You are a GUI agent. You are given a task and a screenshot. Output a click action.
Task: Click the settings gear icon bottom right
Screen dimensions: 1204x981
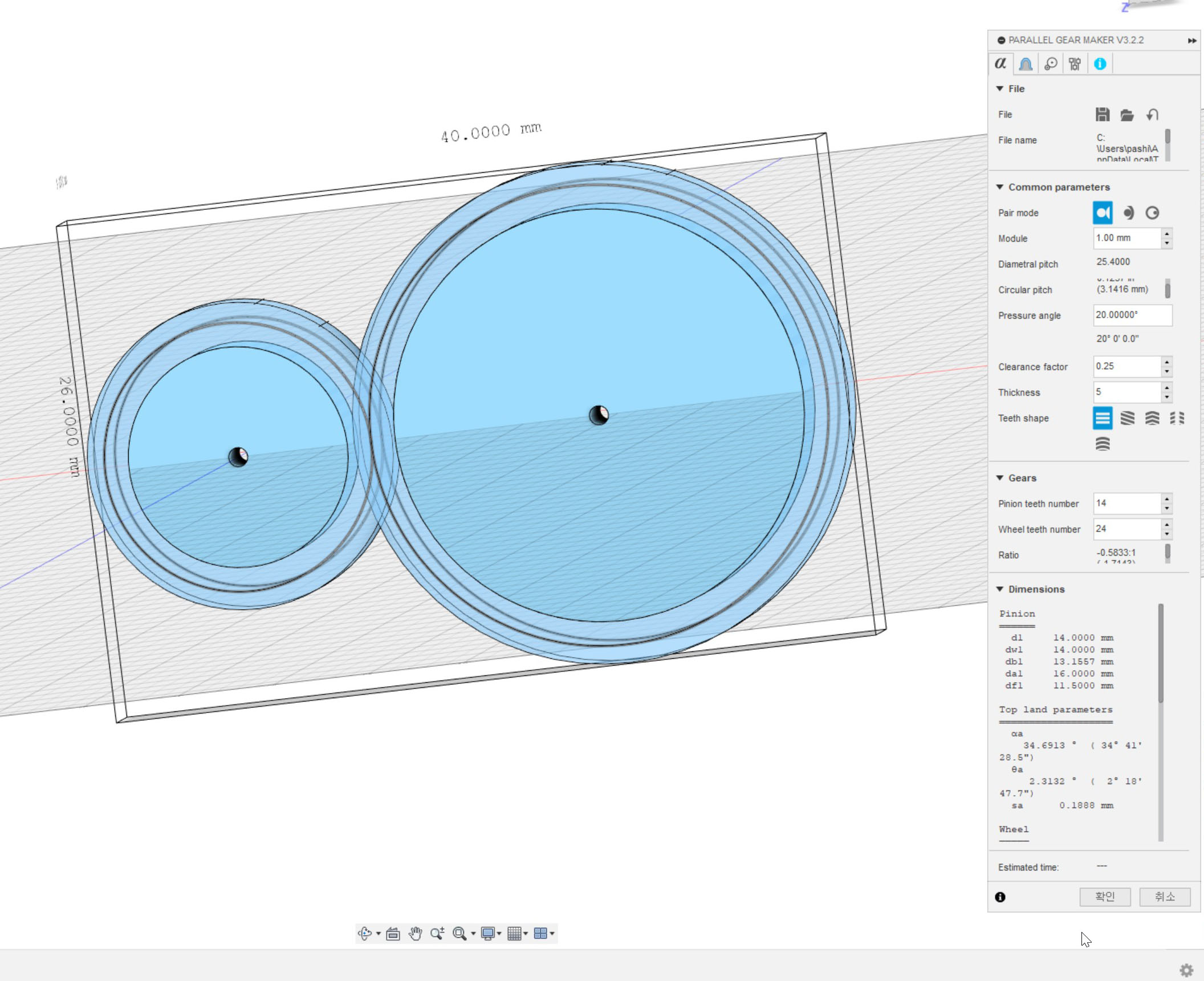click(x=1186, y=970)
